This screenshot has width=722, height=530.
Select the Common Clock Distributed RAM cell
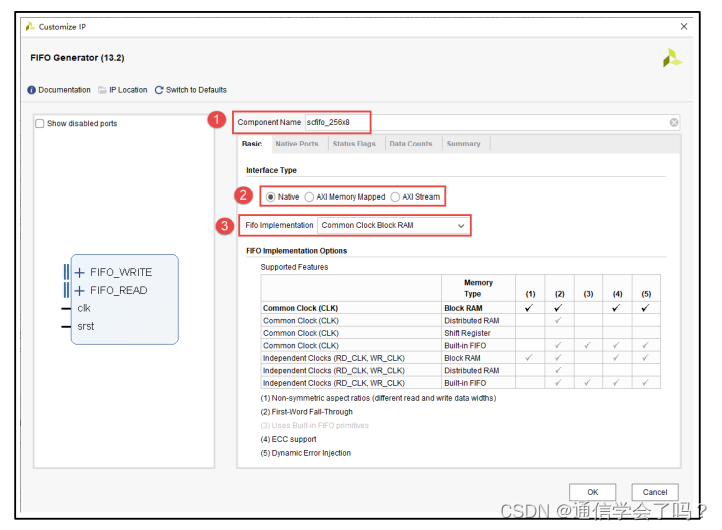[478, 320]
